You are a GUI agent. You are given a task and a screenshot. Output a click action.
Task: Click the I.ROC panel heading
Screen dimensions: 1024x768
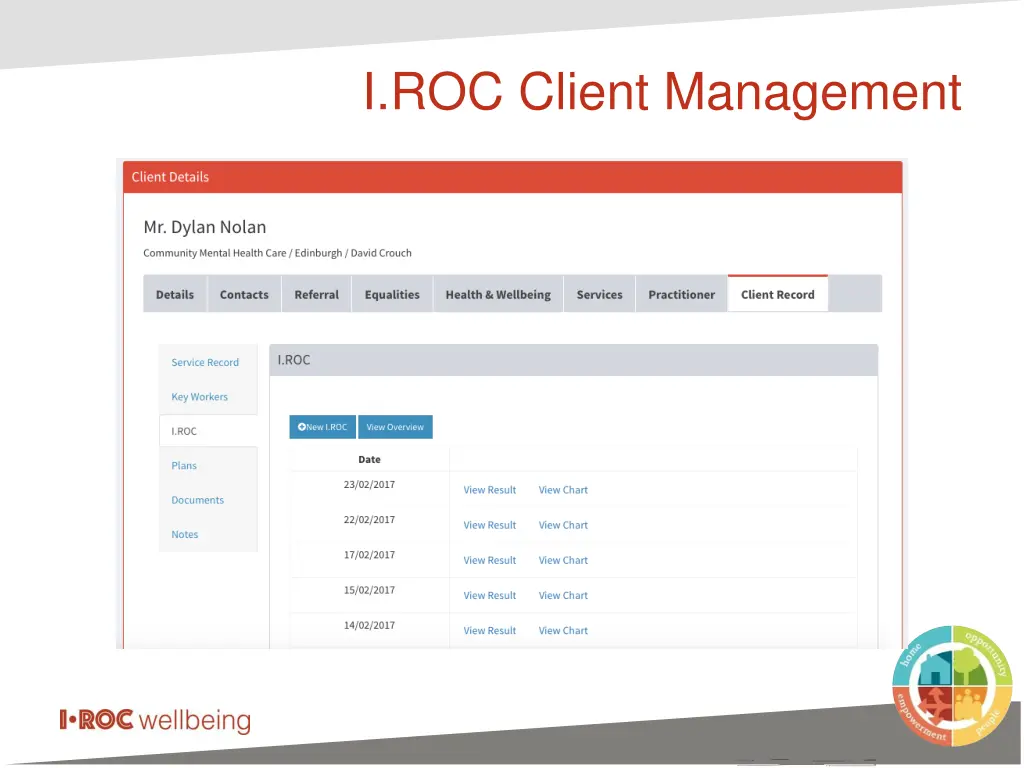point(573,360)
